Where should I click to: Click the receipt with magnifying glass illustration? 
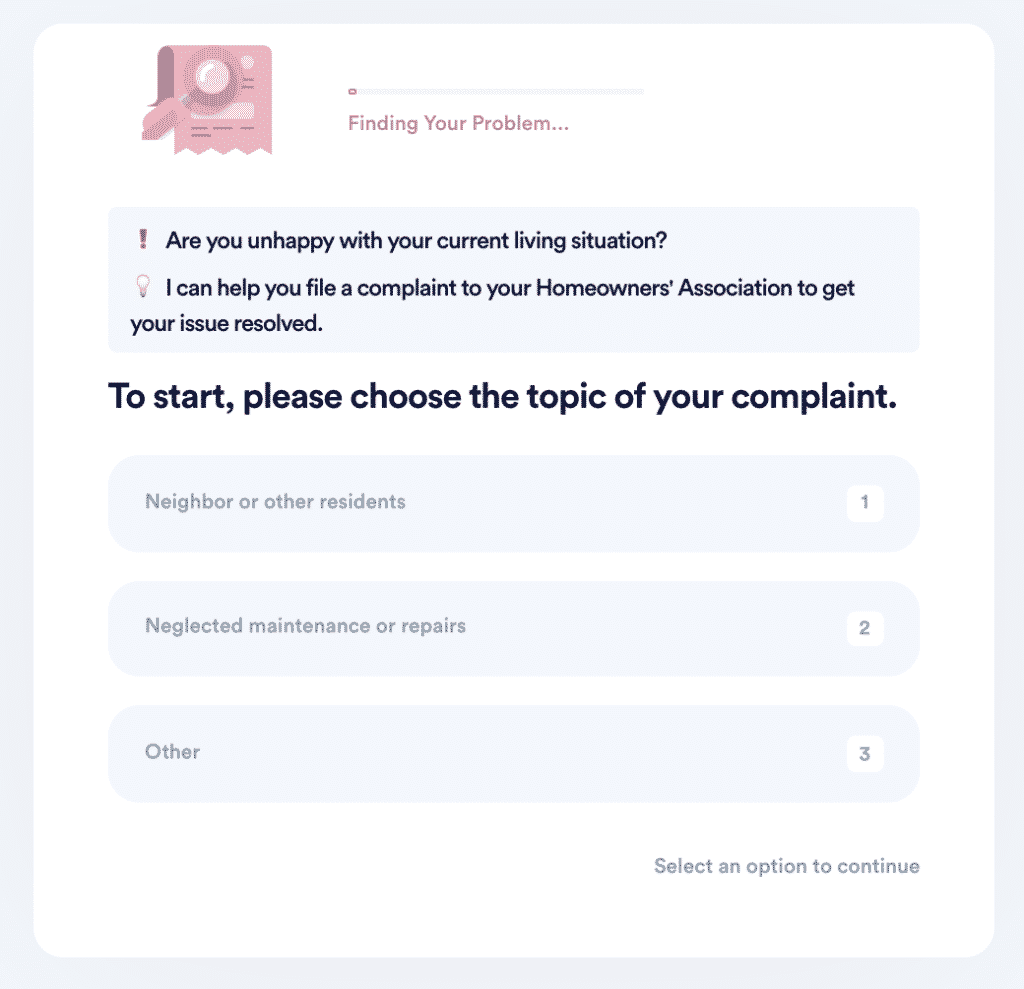coord(205,98)
